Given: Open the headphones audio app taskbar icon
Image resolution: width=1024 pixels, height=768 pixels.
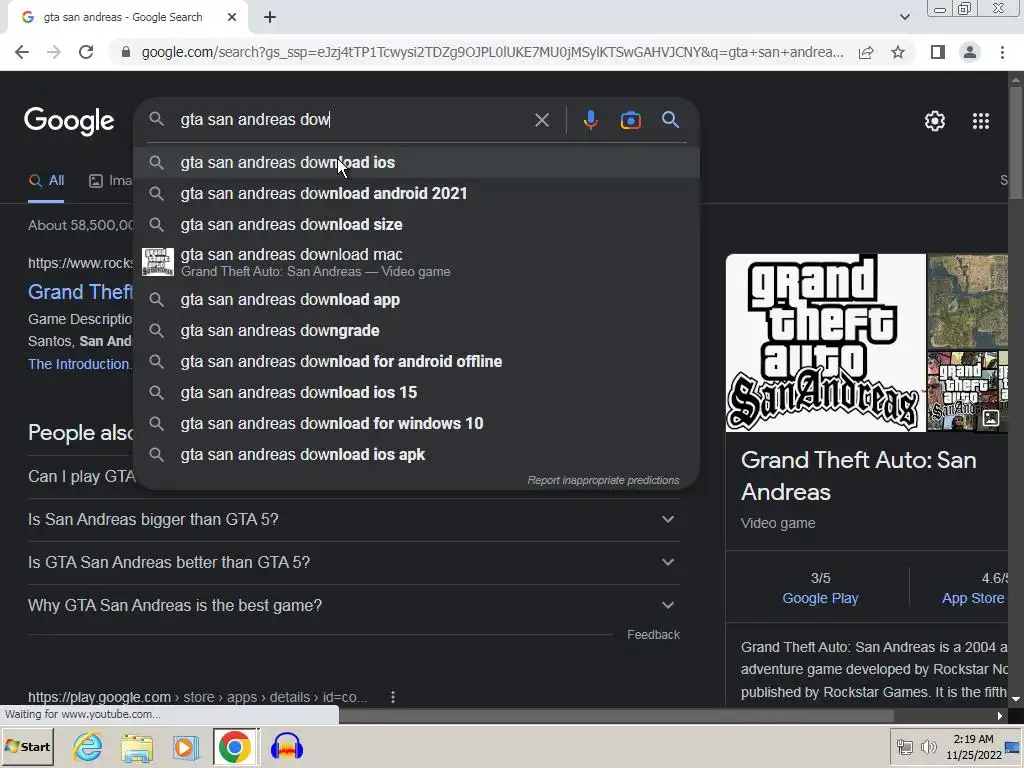Looking at the screenshot, I should click(286, 747).
